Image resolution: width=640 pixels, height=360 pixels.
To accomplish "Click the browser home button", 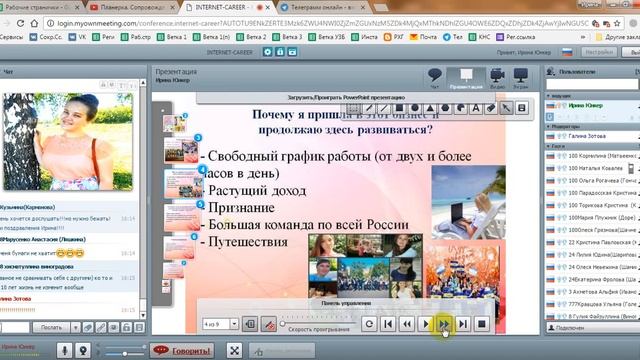I will pyautogui.click(x=34, y=23).
